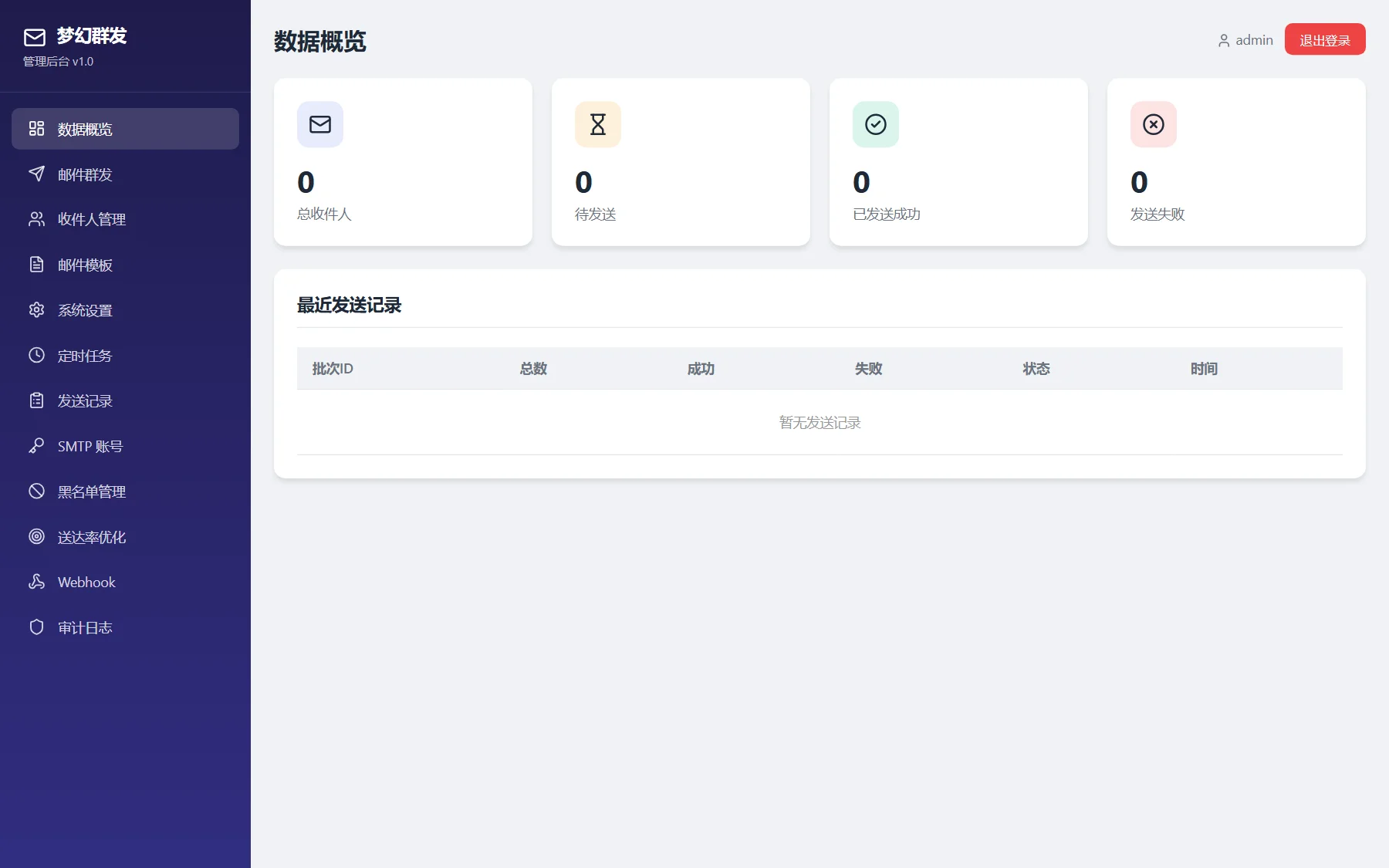This screenshot has height=868, width=1389.
Task: Go to the 发送记录 page
Action: coord(125,400)
